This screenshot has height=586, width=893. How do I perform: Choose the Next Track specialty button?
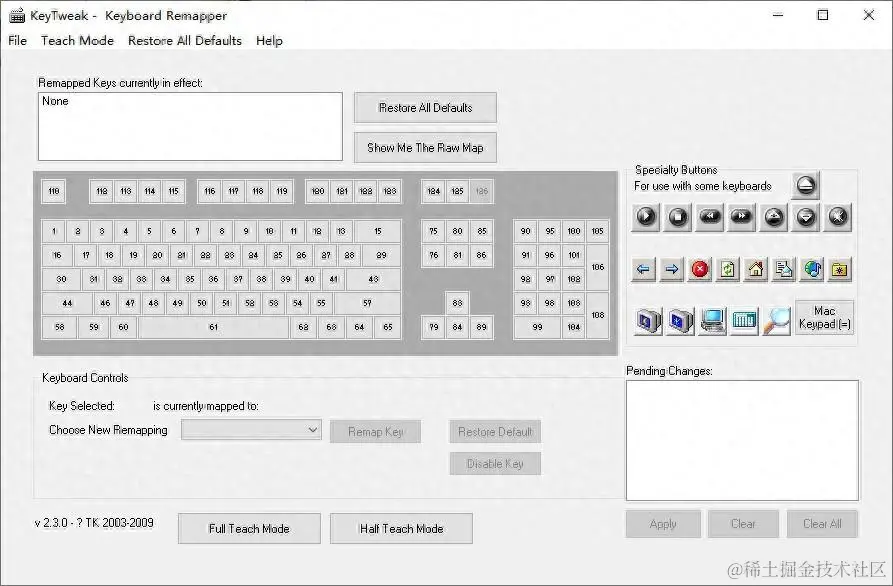[x=742, y=217]
